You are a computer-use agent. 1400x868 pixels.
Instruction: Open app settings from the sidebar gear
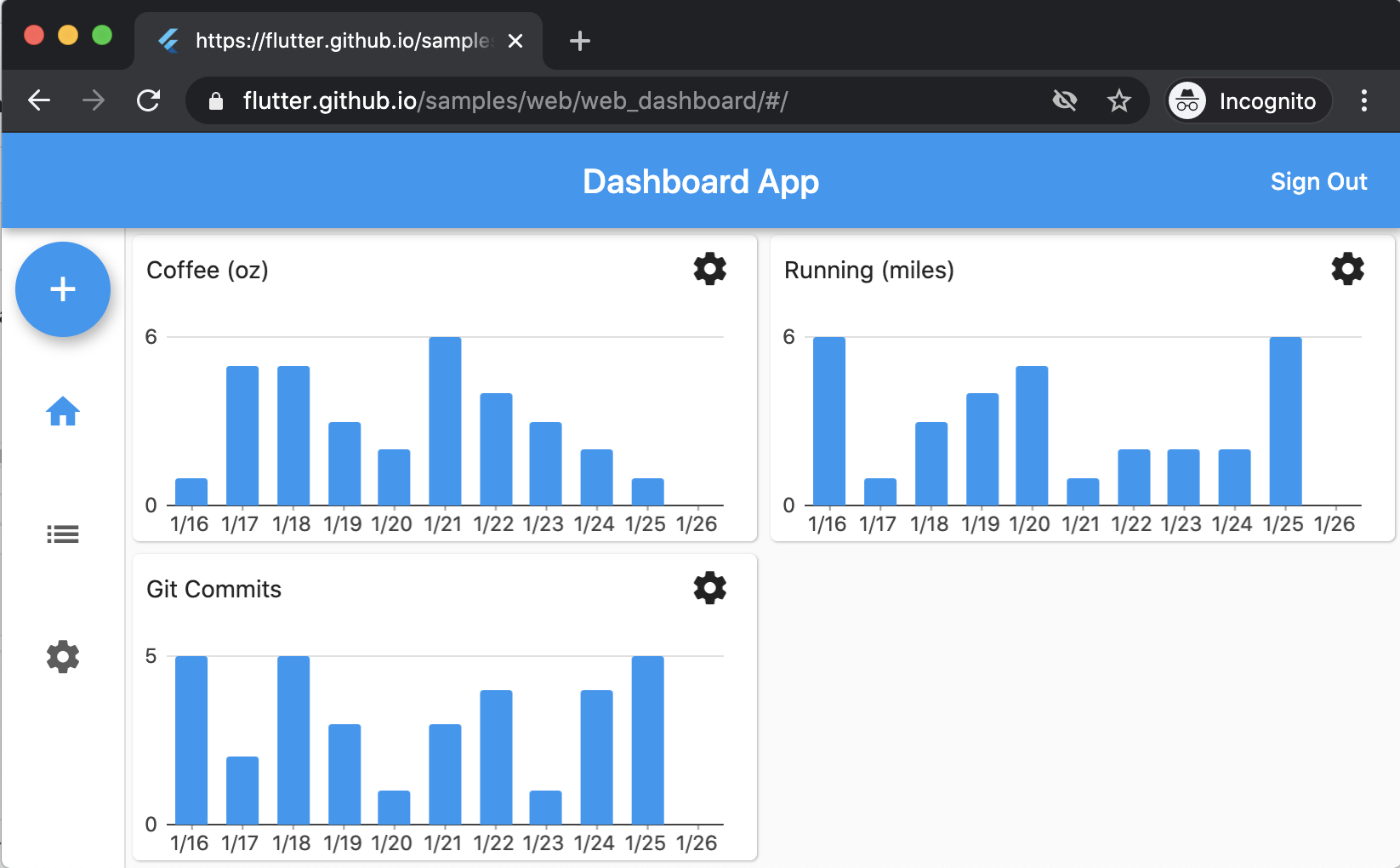62,656
